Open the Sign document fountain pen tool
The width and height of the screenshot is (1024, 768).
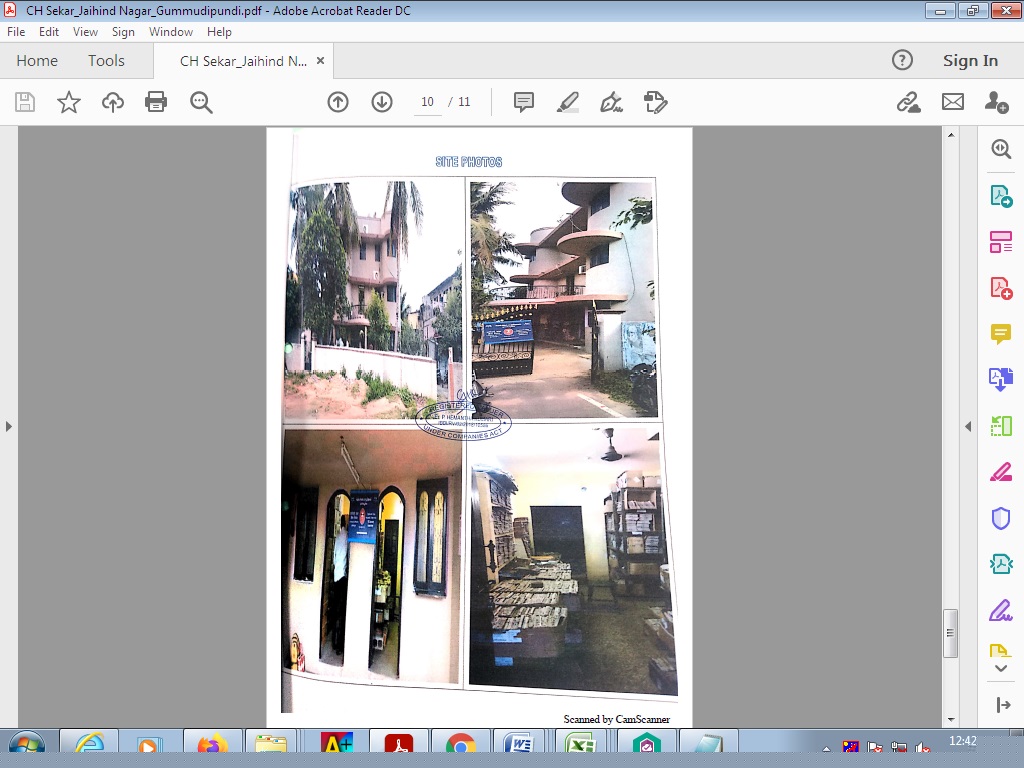click(x=611, y=102)
